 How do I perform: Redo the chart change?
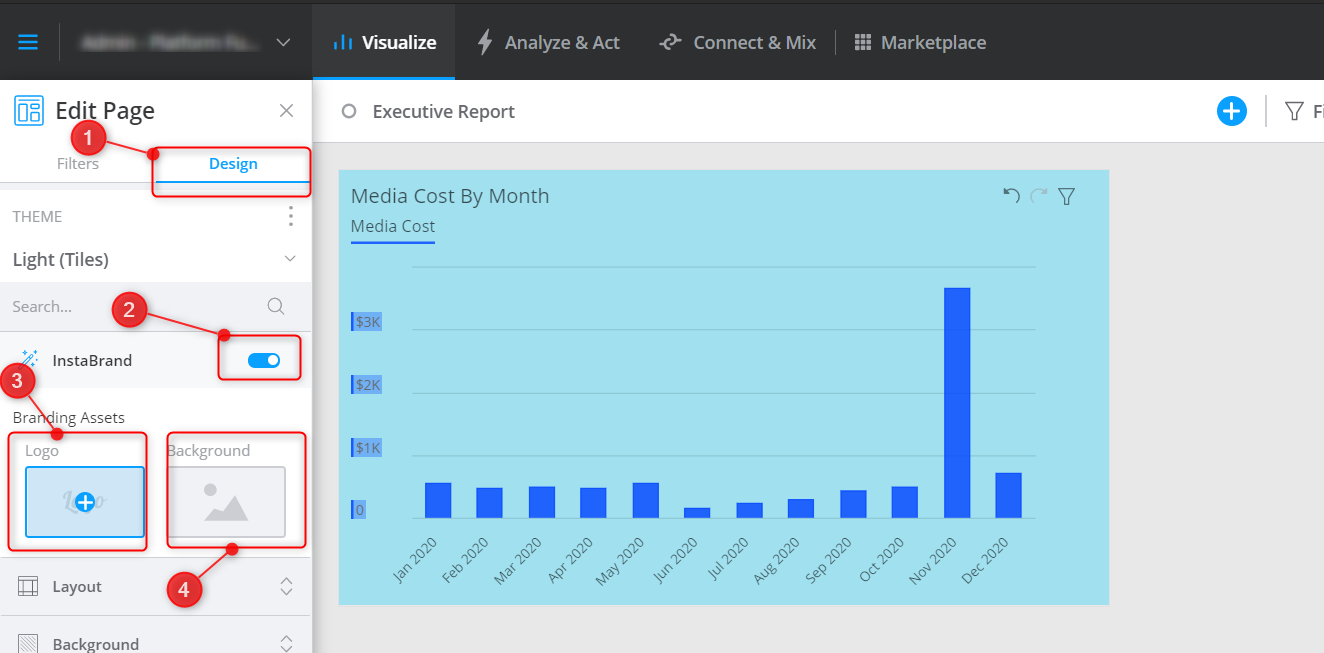tap(1037, 196)
